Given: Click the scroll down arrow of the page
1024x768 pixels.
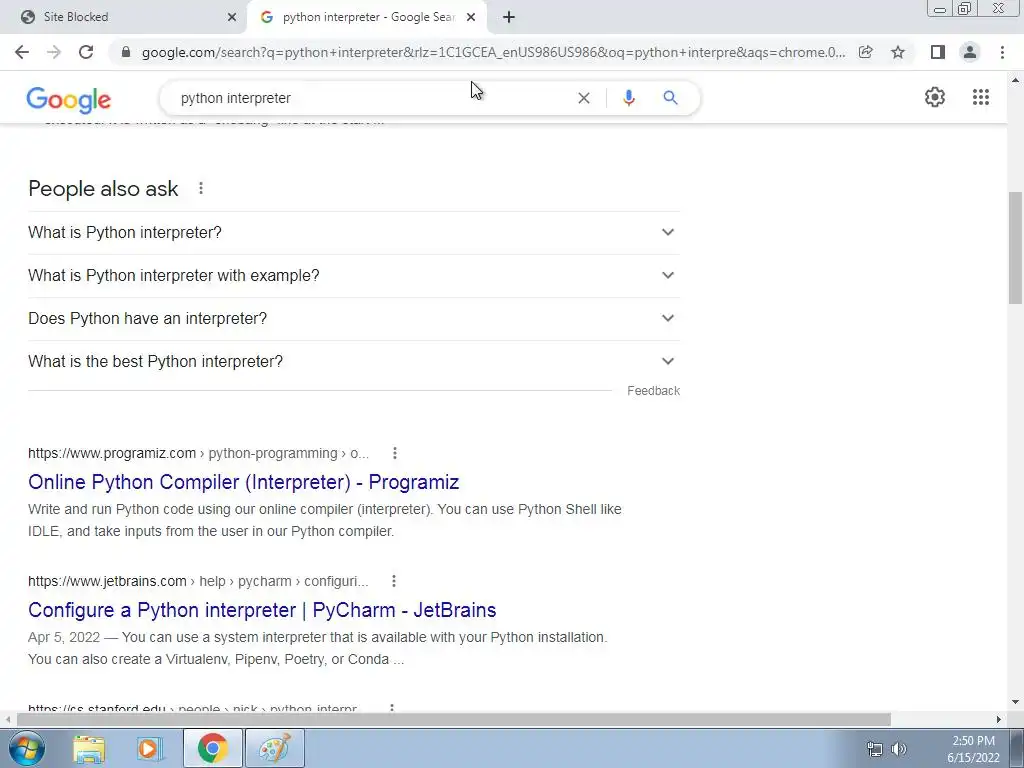Looking at the screenshot, I should (x=1016, y=702).
